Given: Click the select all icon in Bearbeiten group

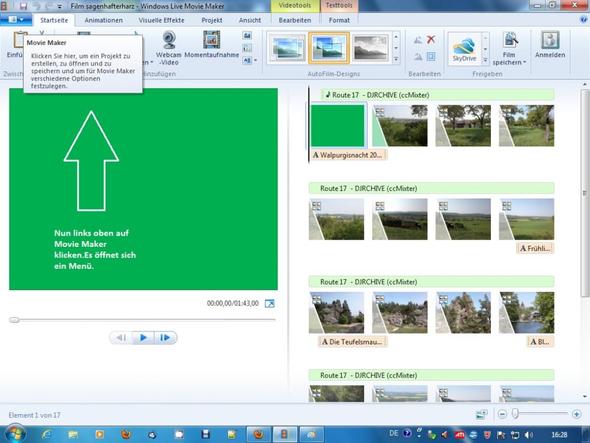Looking at the screenshot, I should tap(431, 57).
